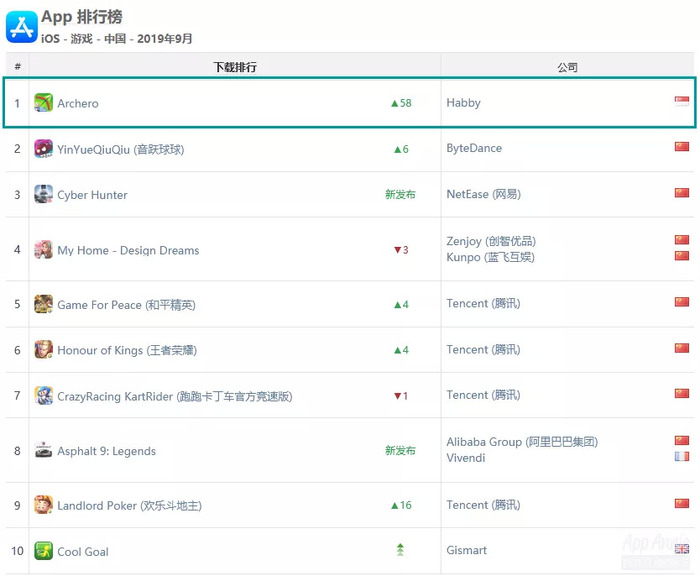Open the Kunpo (蓝飞互娱) company link

click(491, 257)
